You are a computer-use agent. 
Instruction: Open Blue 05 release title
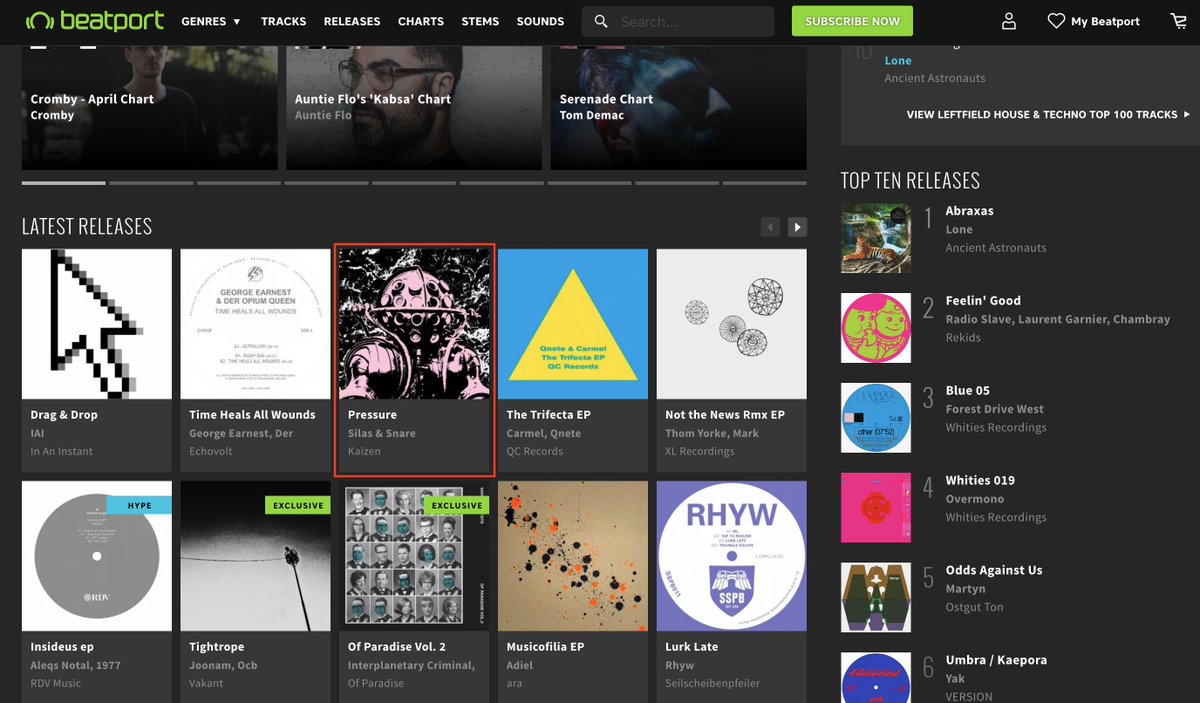tap(967, 390)
